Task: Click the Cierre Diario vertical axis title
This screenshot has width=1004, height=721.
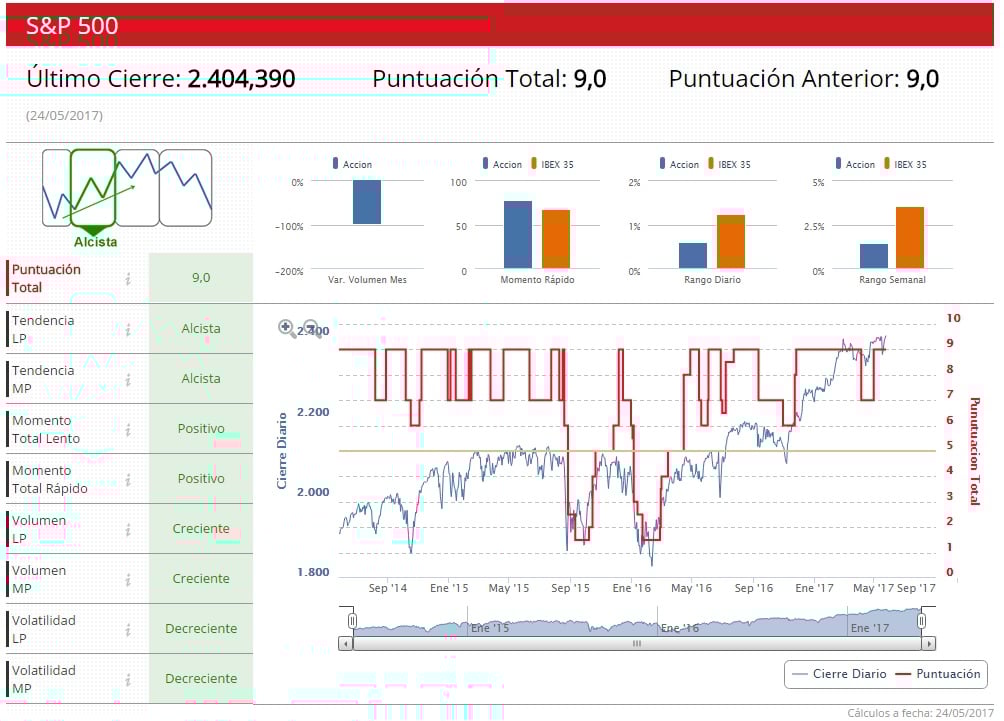Action: click(282, 450)
